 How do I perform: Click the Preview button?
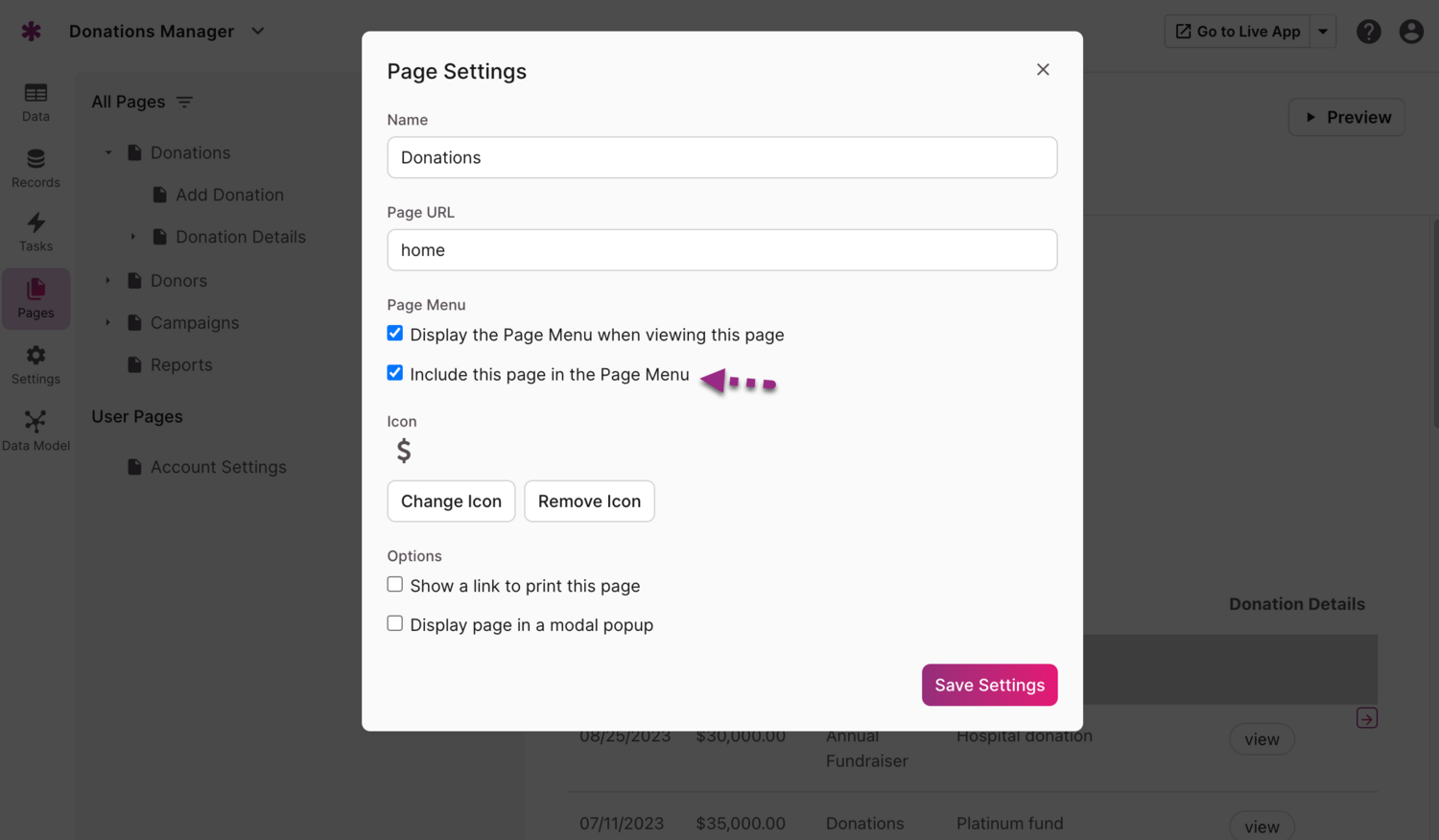1346,117
